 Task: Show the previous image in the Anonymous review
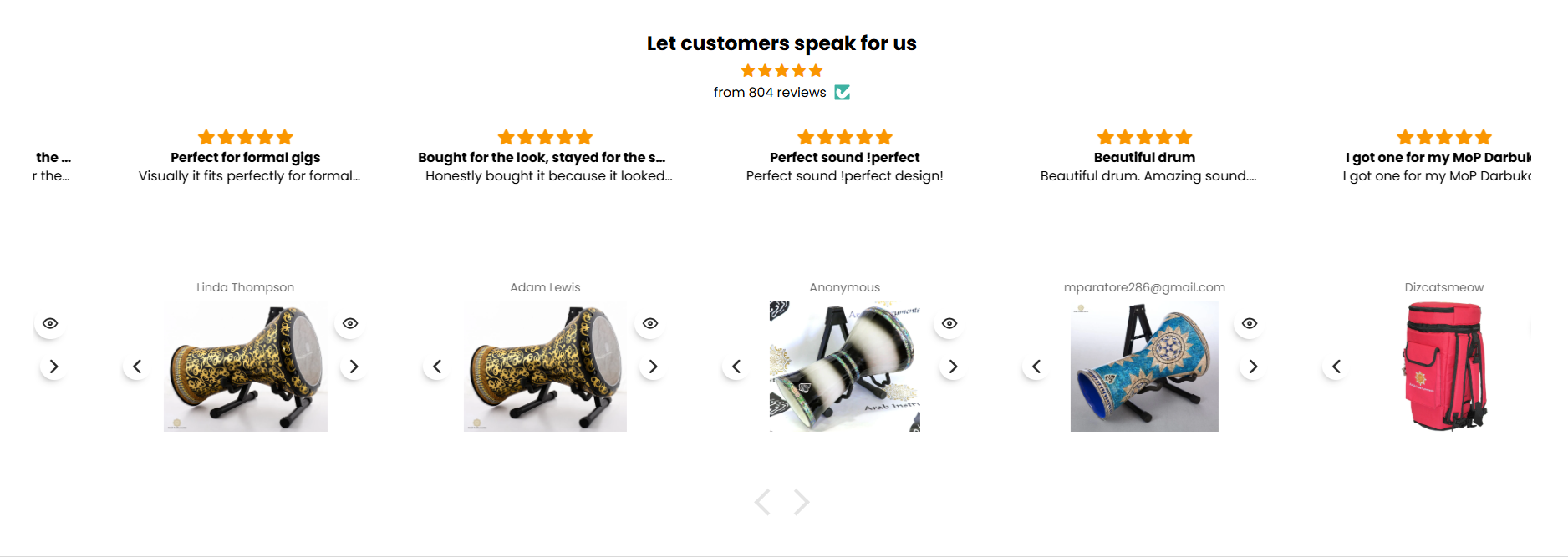(736, 367)
